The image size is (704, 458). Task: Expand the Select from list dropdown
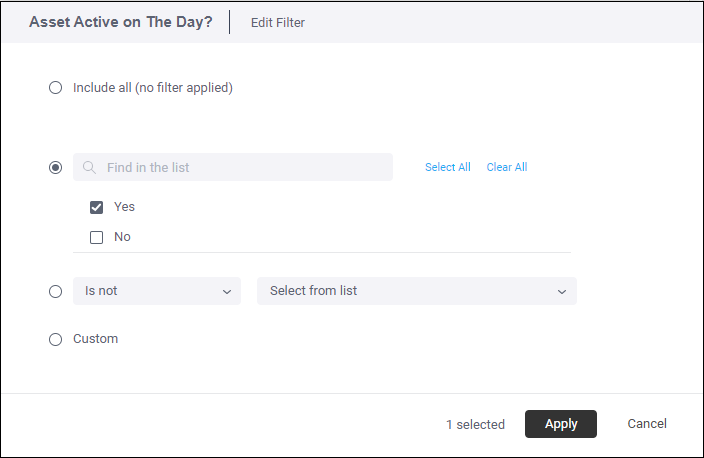pos(416,291)
